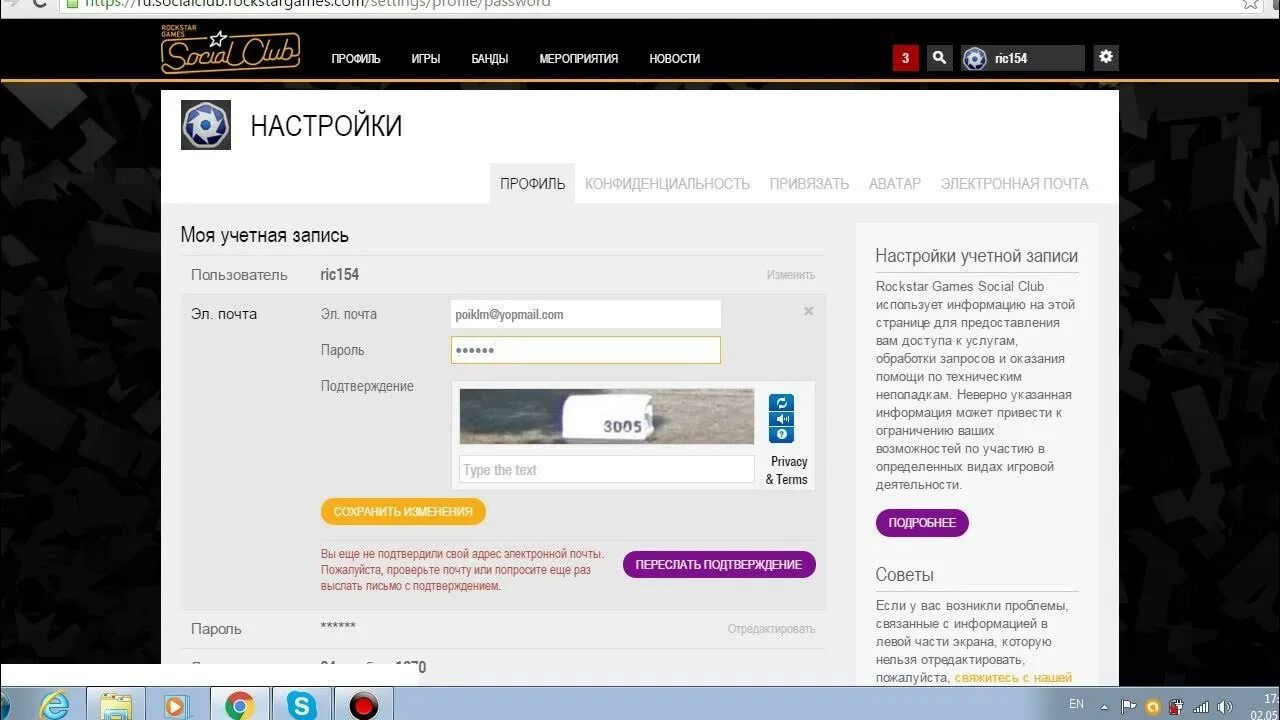Open the red recorder app in taskbar
This screenshot has height=720, width=1280.
point(363,705)
